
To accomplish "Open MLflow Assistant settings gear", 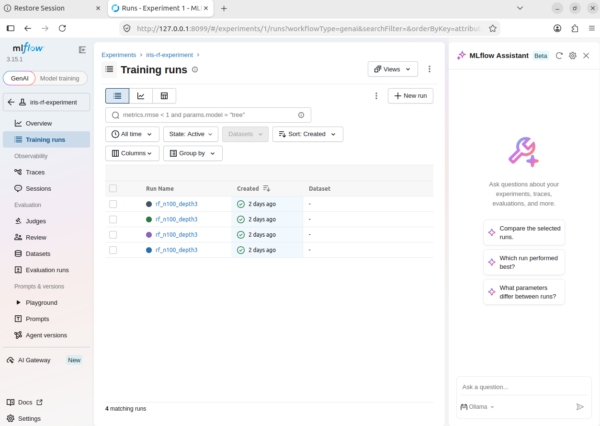I will (572, 55).
